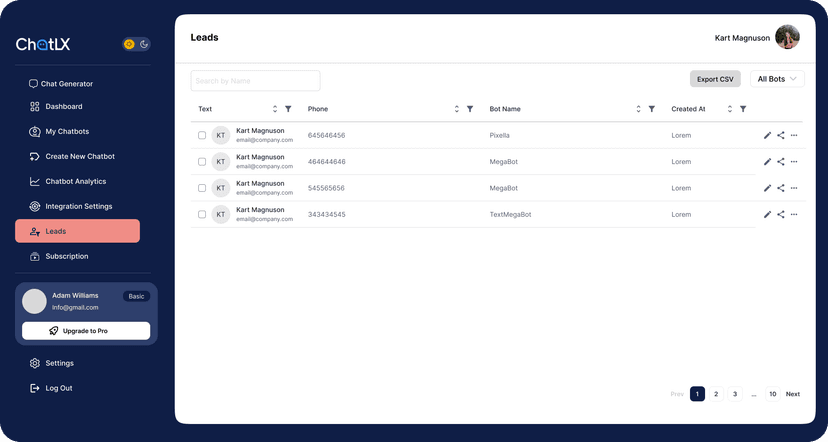Open the three-dot menu for phone 464644646
828x442 pixels.
tap(794, 161)
